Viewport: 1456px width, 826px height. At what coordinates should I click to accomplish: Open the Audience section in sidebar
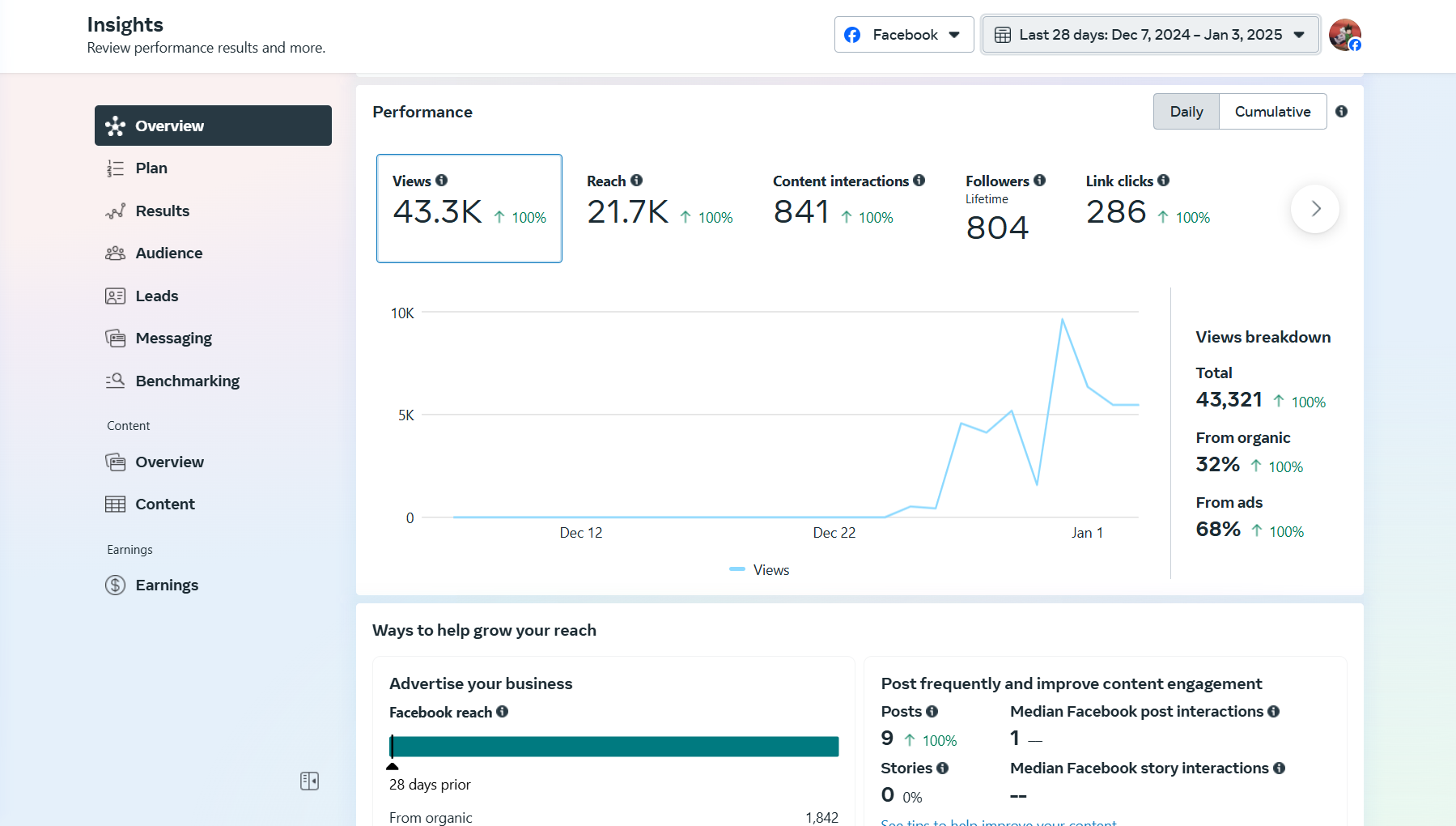(x=169, y=253)
